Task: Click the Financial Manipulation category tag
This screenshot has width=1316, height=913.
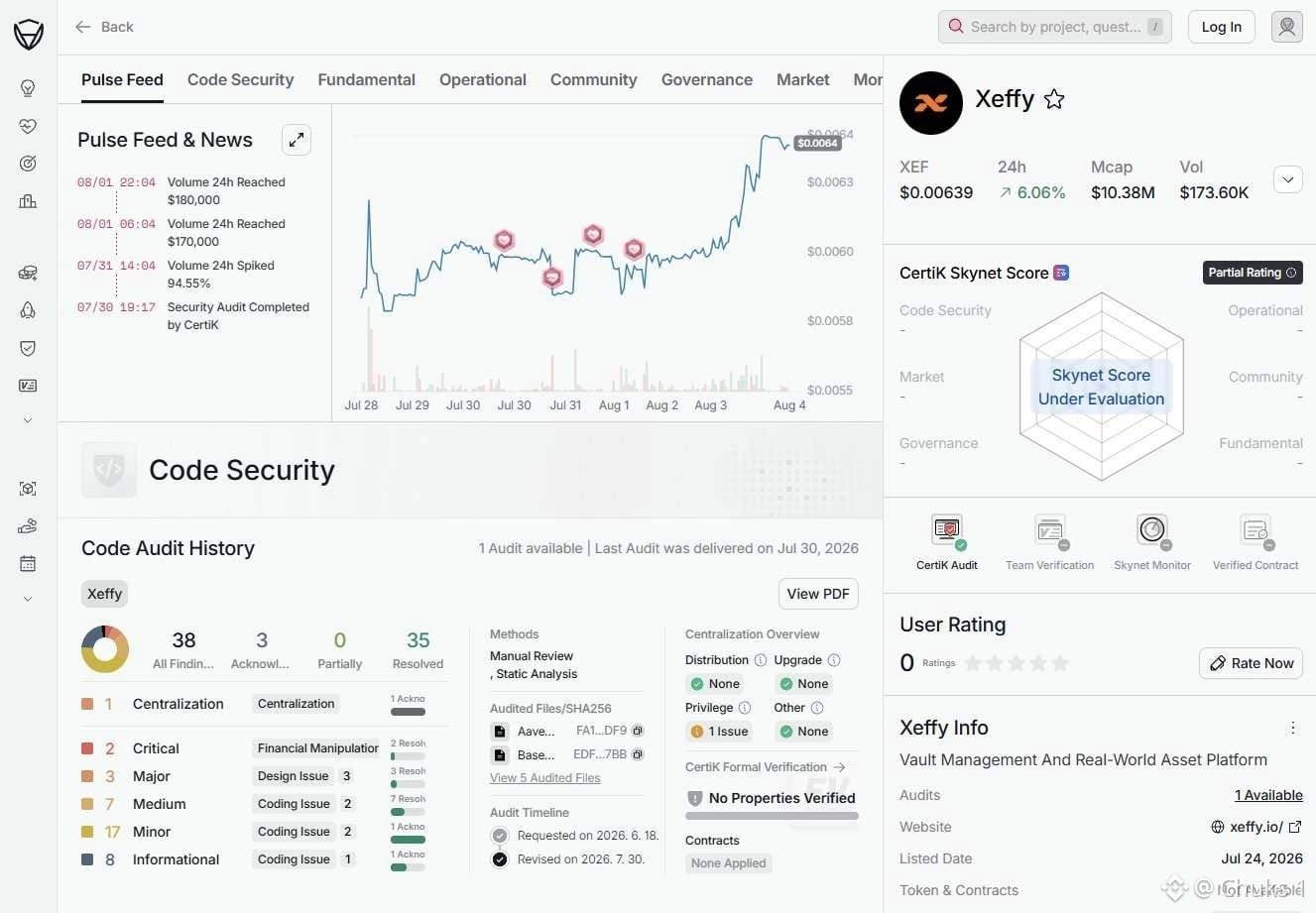Action: pos(317,748)
